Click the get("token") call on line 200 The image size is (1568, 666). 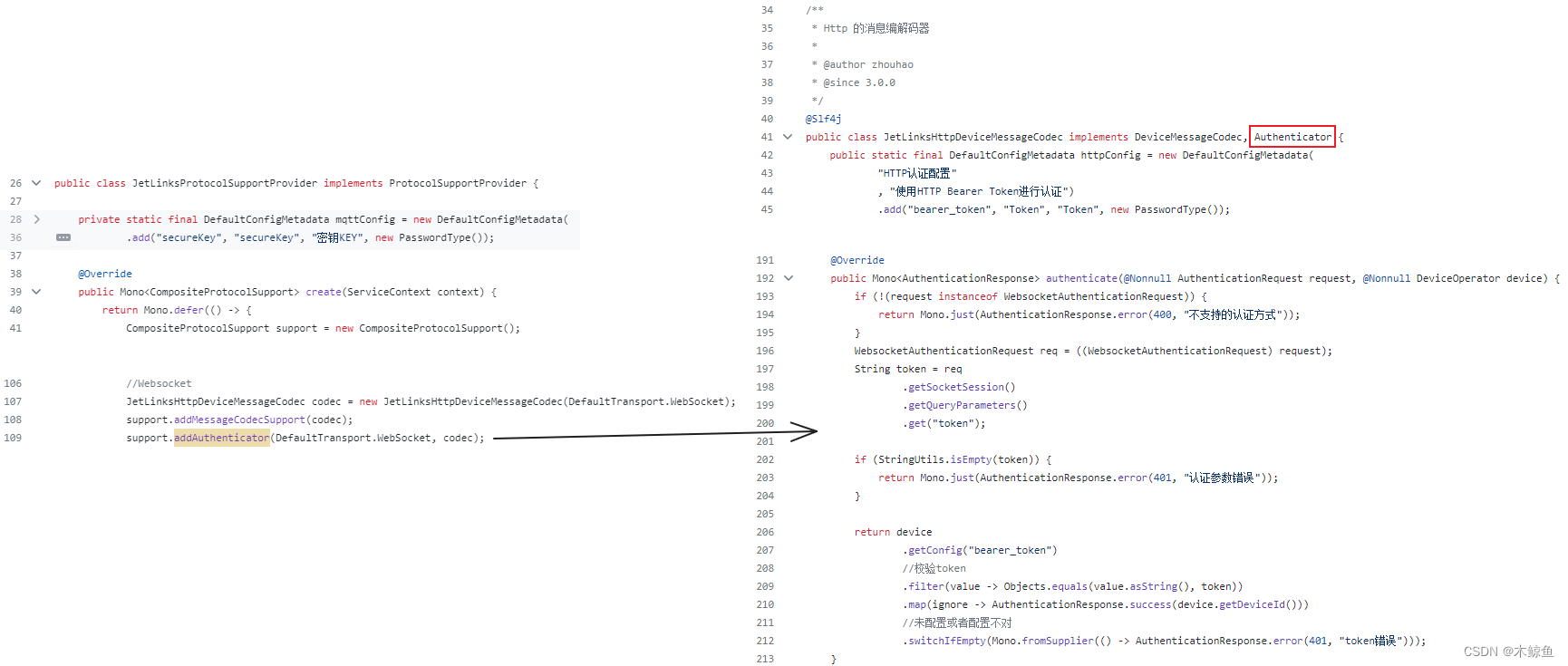click(944, 423)
